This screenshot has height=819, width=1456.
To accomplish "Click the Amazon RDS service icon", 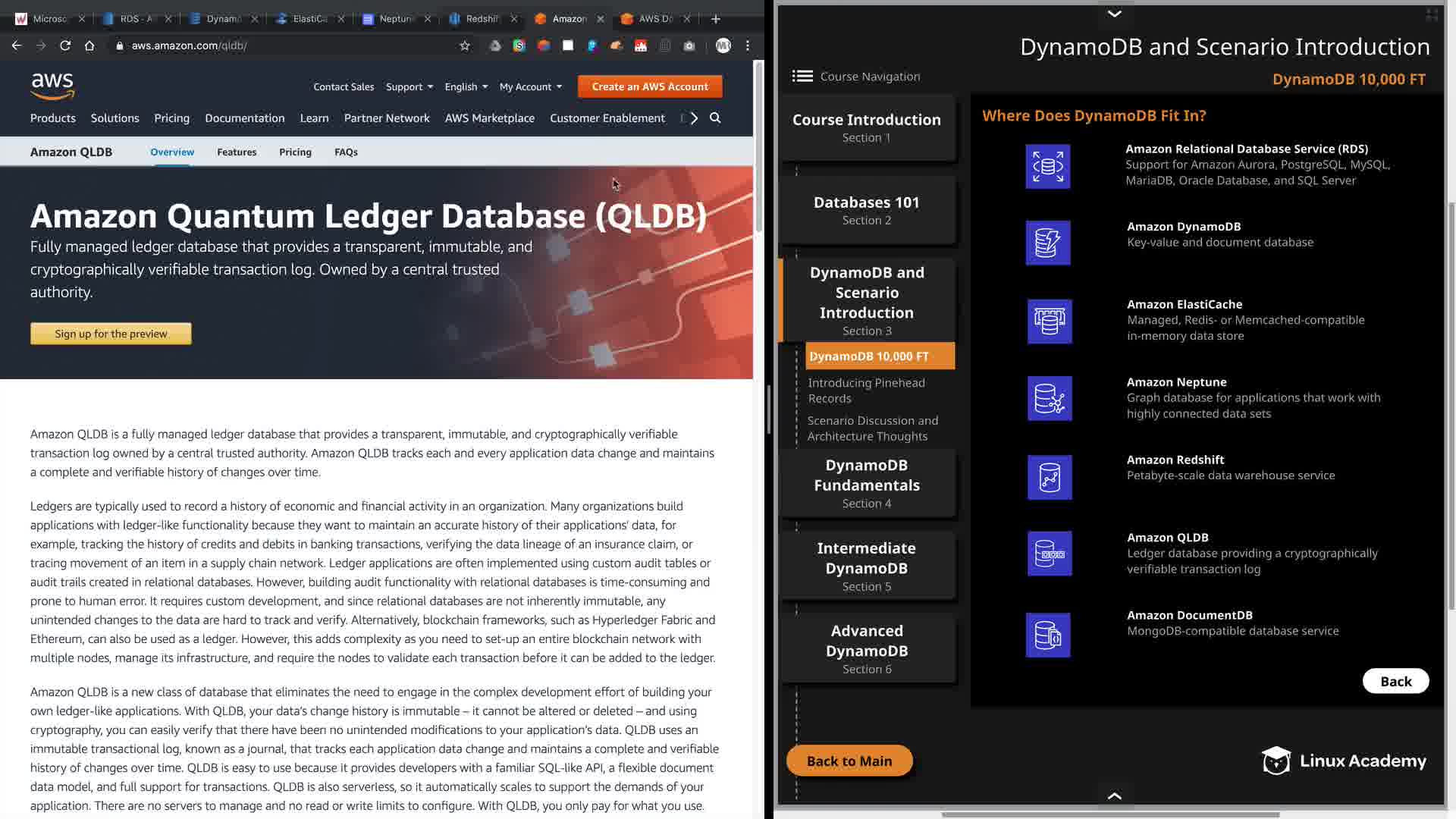I will pyautogui.click(x=1048, y=166).
